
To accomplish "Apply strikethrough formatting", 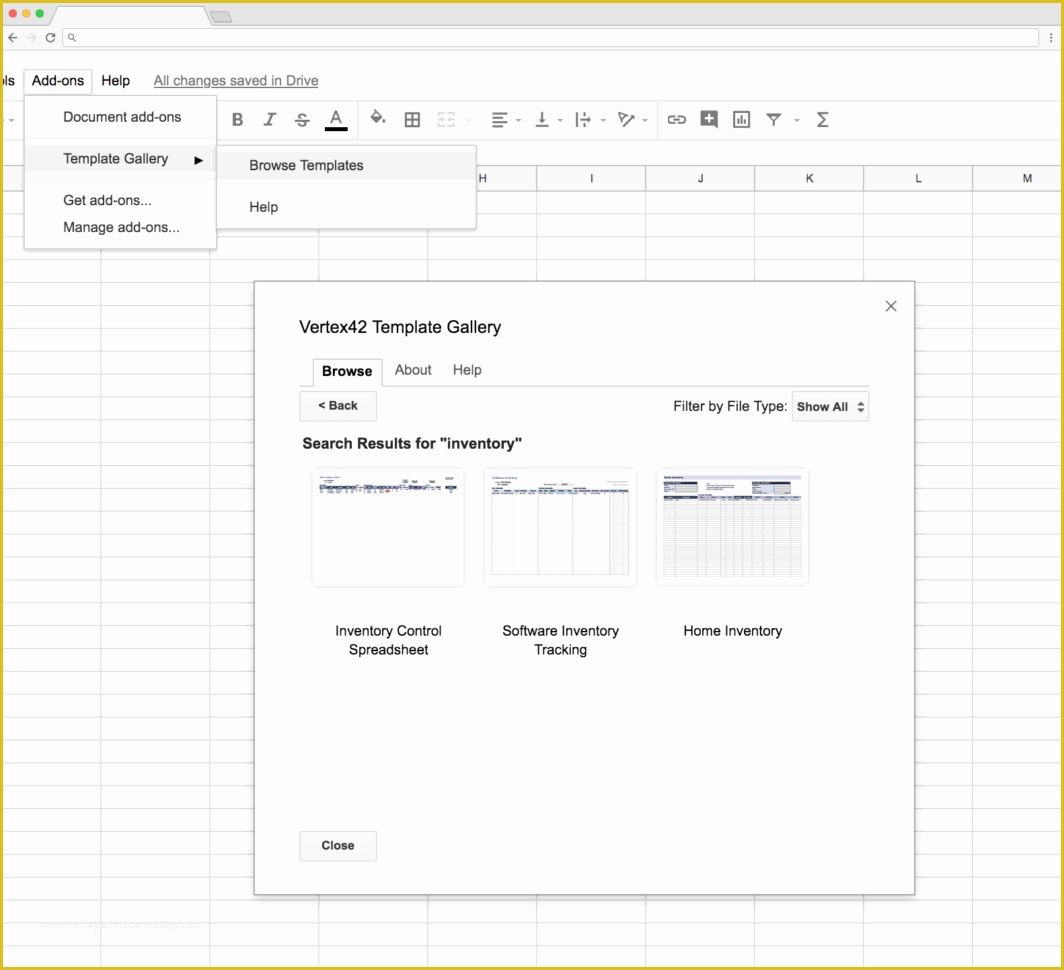I will (x=302, y=119).
